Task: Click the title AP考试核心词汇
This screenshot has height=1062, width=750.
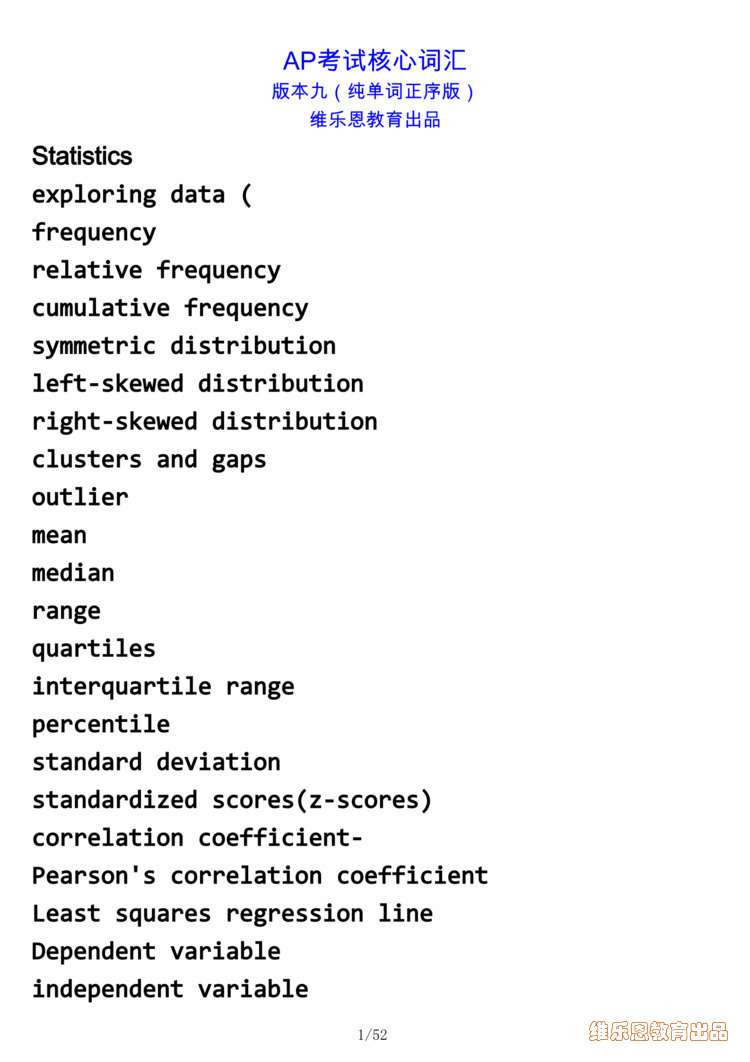Action: point(375,61)
